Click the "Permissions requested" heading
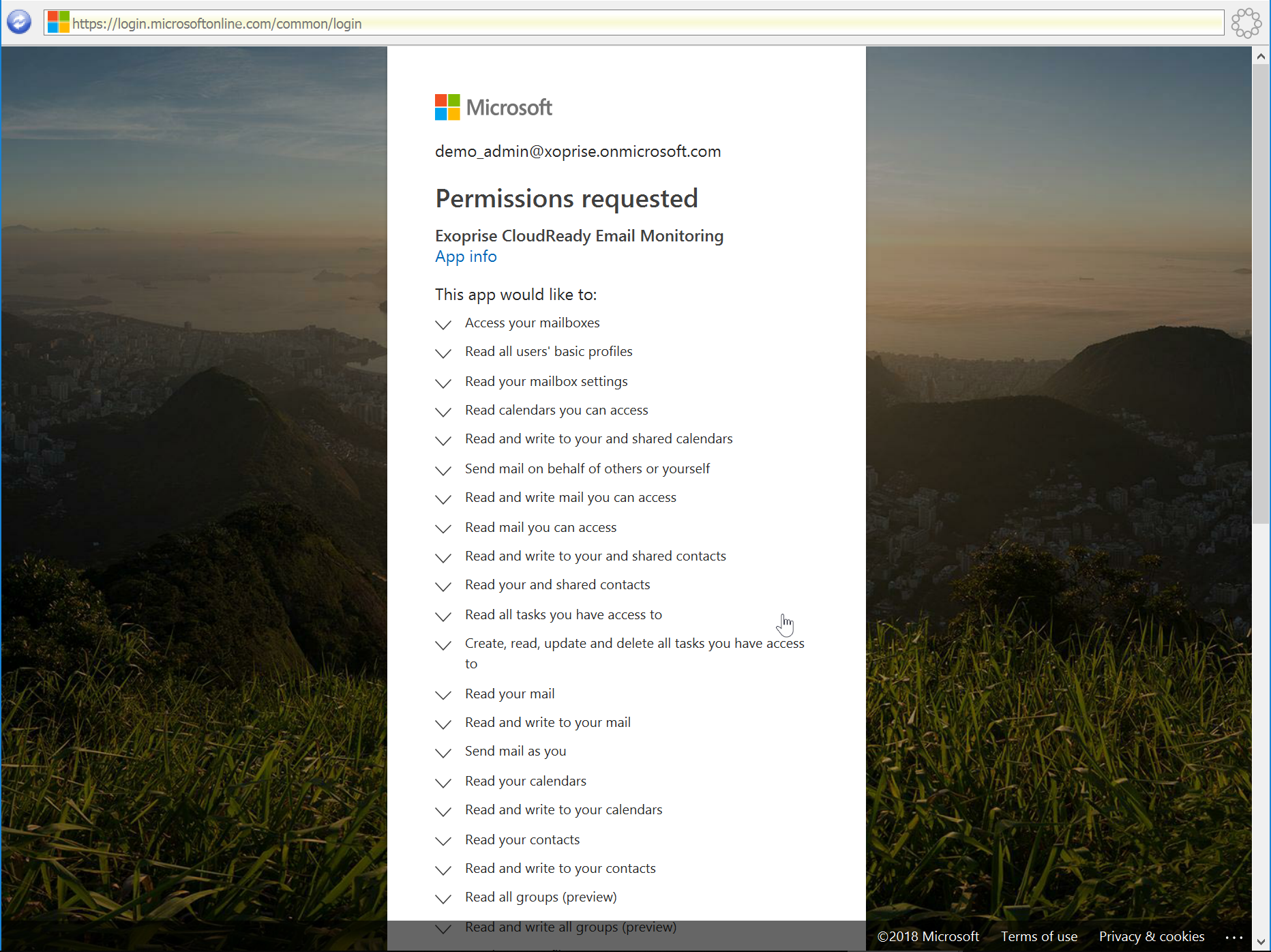 (x=567, y=198)
